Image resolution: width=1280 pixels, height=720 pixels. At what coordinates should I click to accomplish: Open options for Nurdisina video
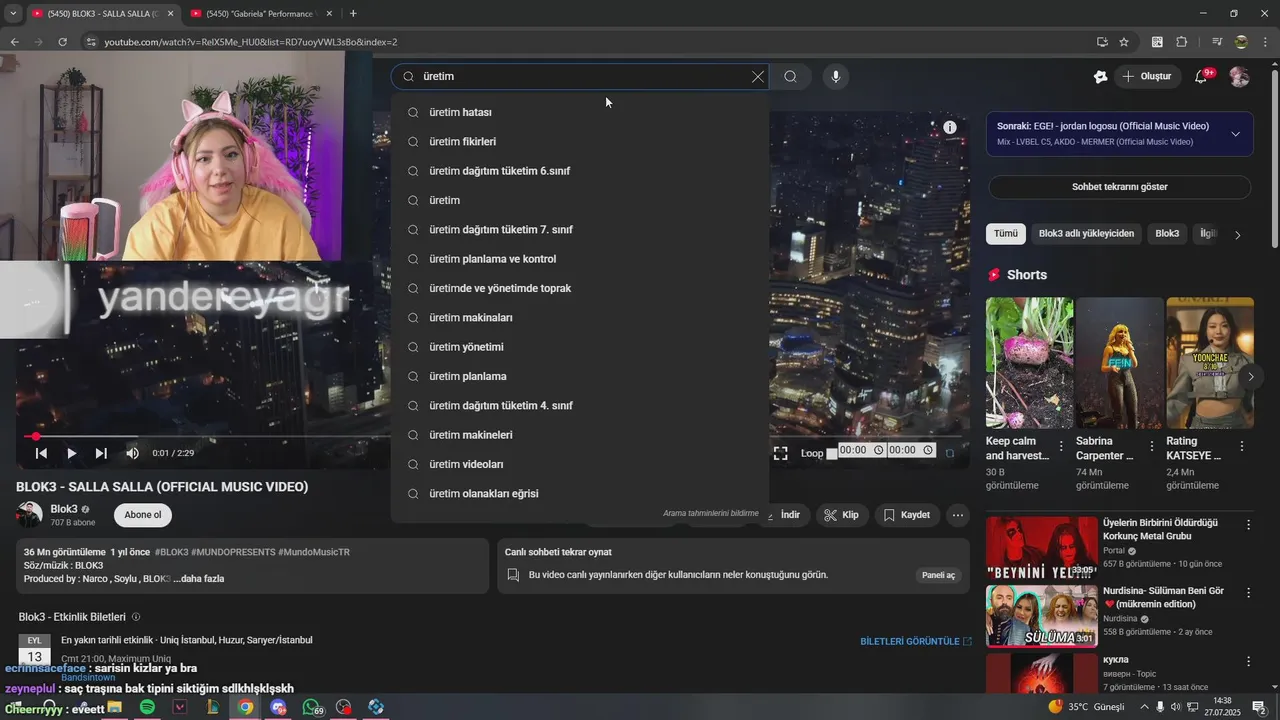(1248, 593)
